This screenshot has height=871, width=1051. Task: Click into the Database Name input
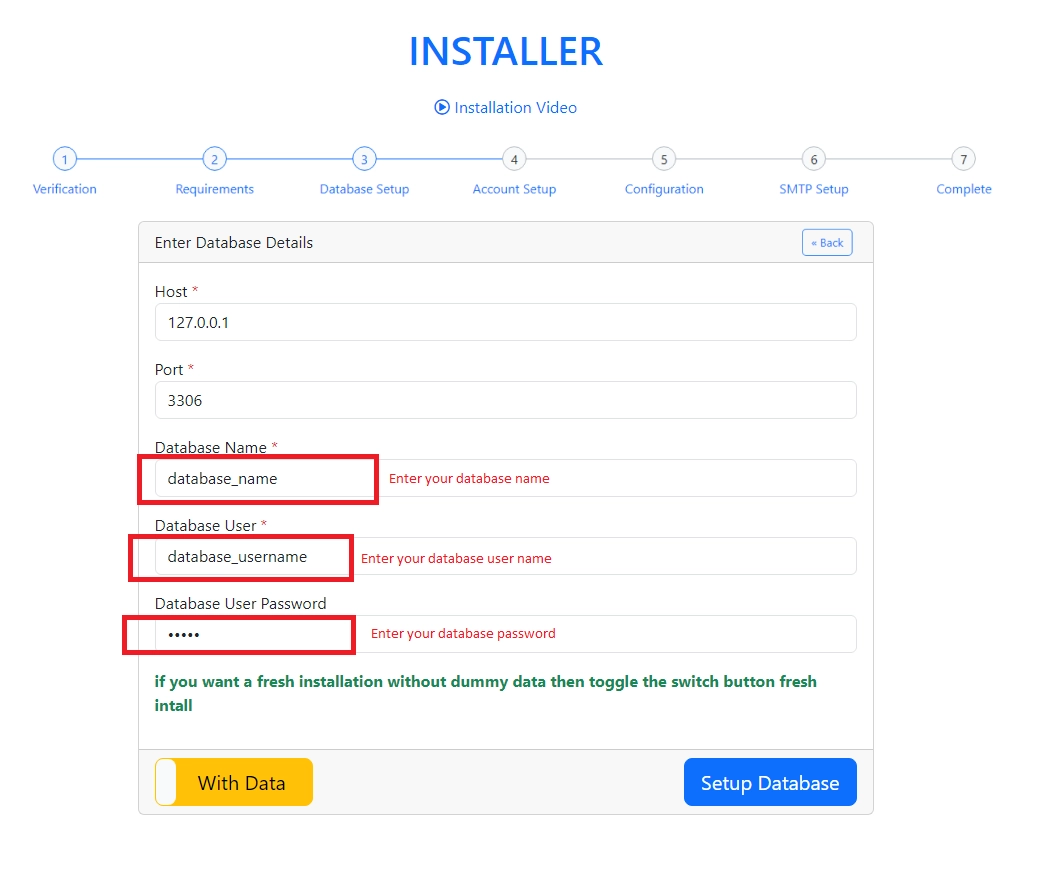pos(505,478)
